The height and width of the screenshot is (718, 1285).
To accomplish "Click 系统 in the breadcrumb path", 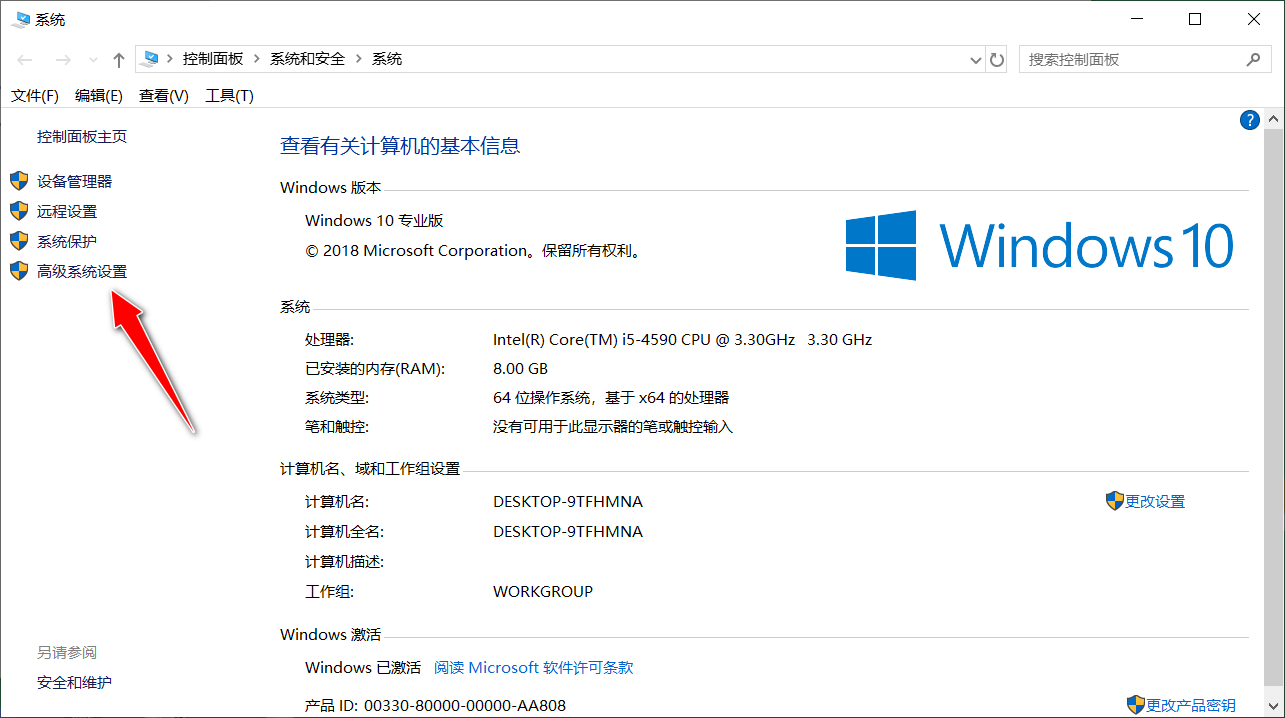I will coord(387,59).
